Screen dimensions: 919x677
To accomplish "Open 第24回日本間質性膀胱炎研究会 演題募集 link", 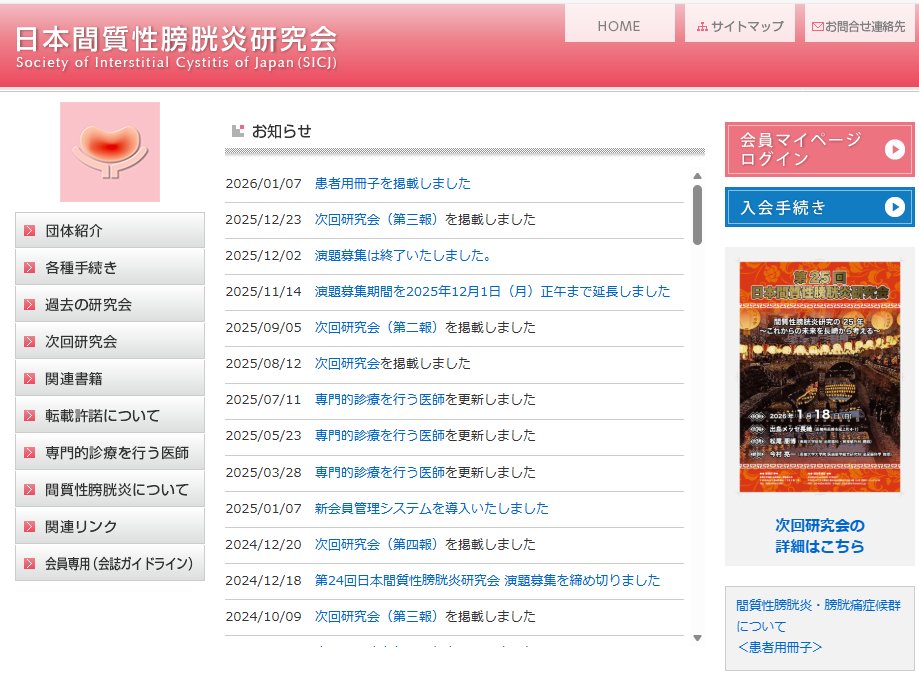I will tap(487, 580).
